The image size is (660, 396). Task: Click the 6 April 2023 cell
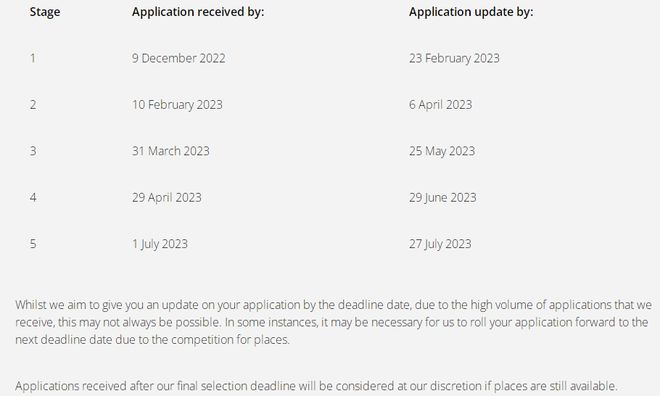pyautogui.click(x=440, y=105)
